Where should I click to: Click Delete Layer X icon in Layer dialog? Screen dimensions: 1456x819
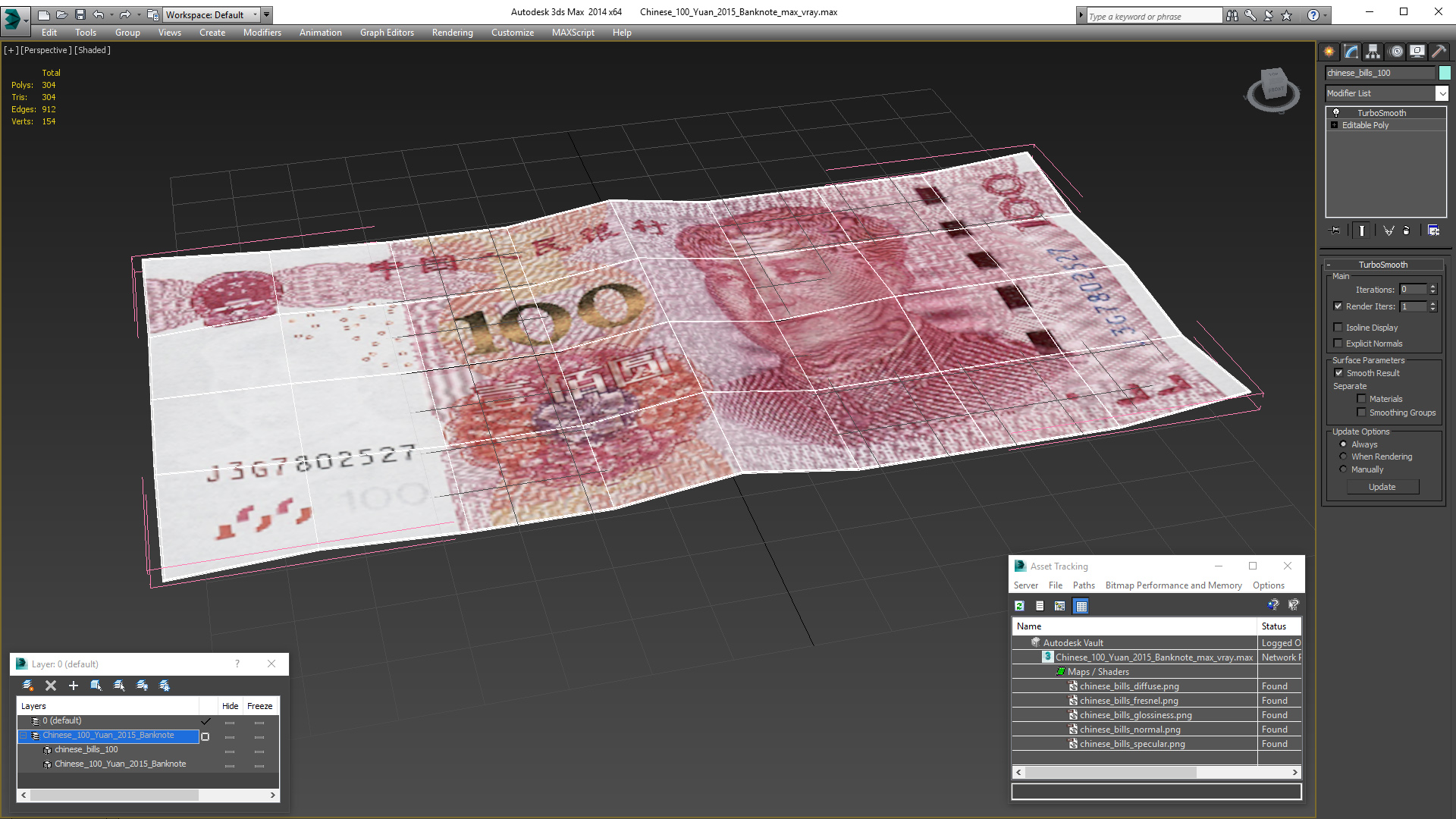51,686
